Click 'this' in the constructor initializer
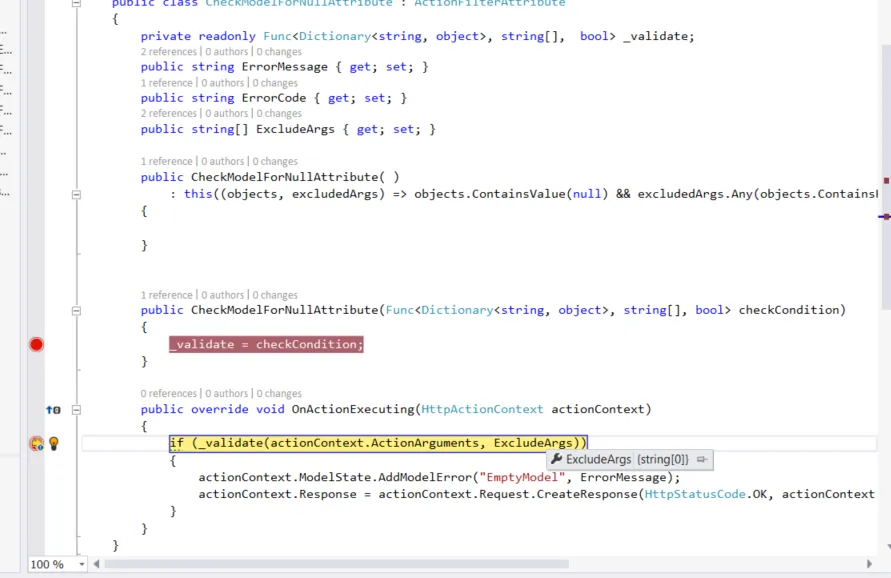Image resolution: width=891 pixels, height=578 pixels. (198, 194)
